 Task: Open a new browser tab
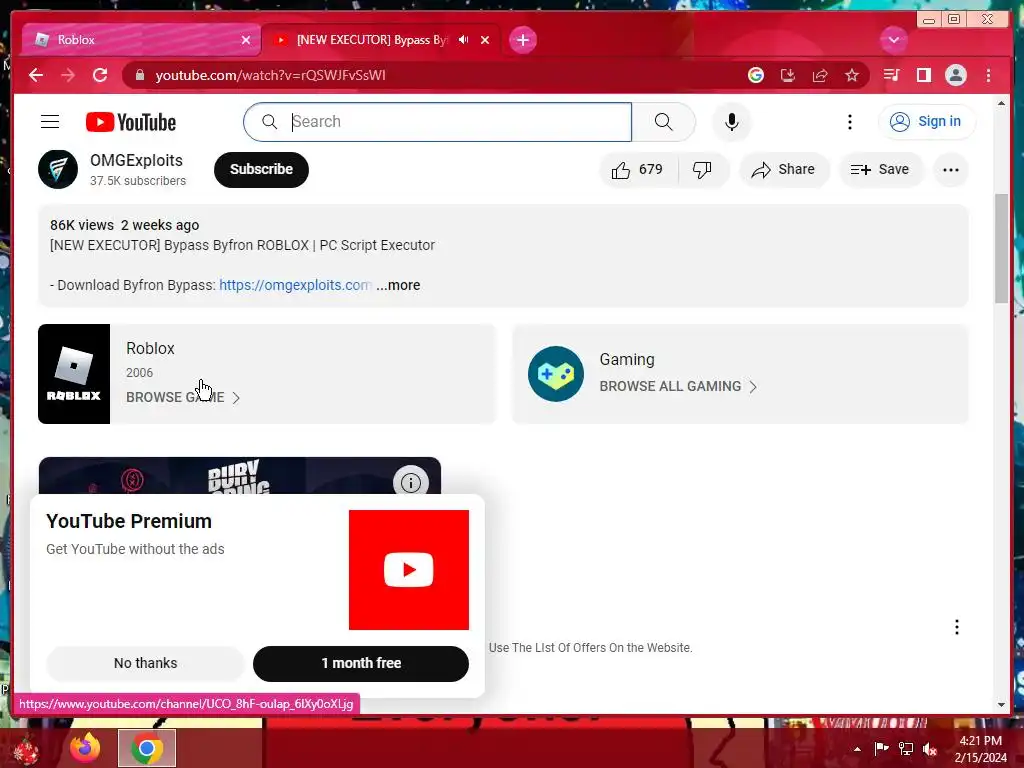[x=522, y=40]
